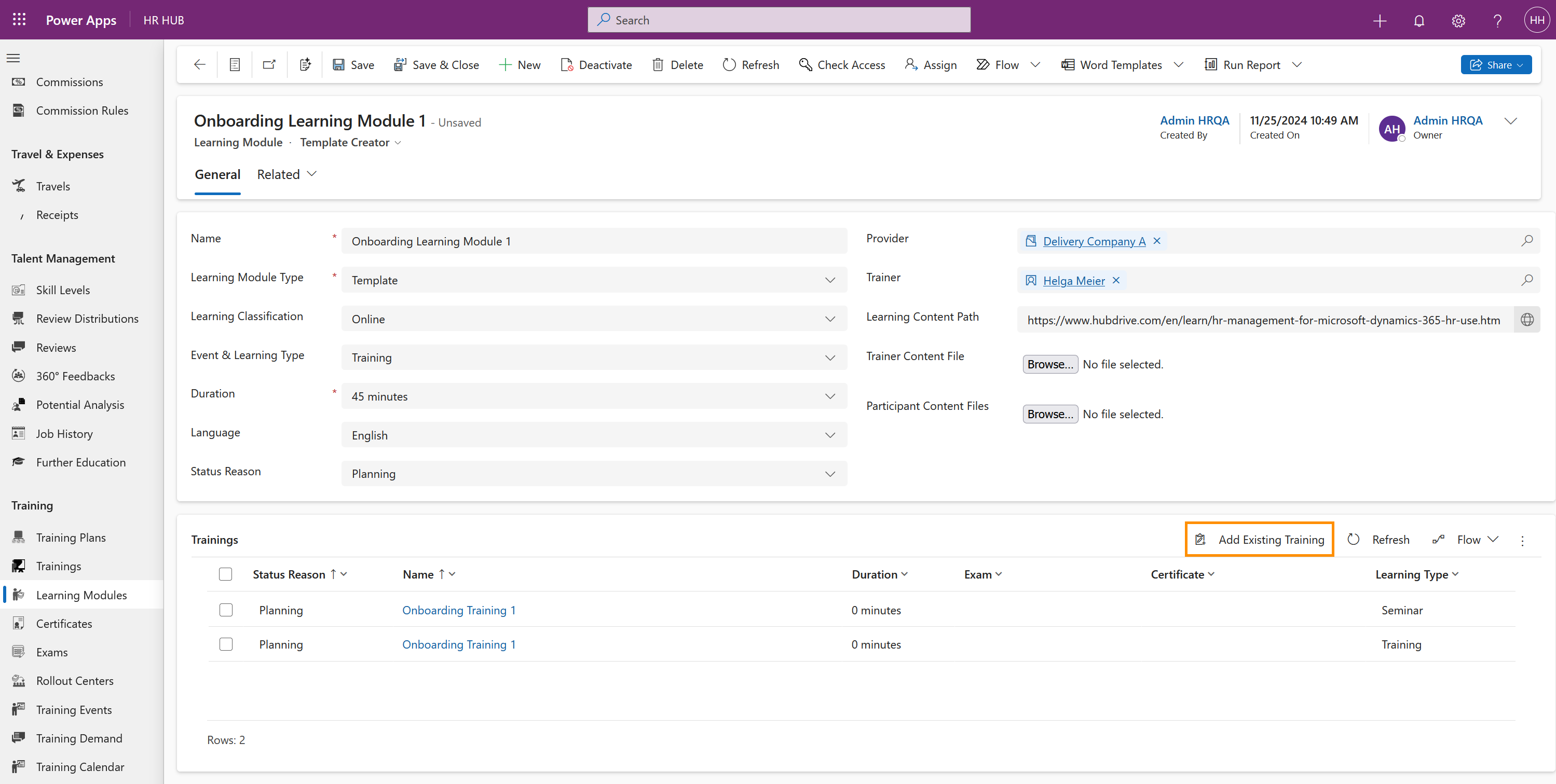This screenshot has height=784, width=1556.
Task: Click the back arrow in command bar
Action: [x=200, y=65]
